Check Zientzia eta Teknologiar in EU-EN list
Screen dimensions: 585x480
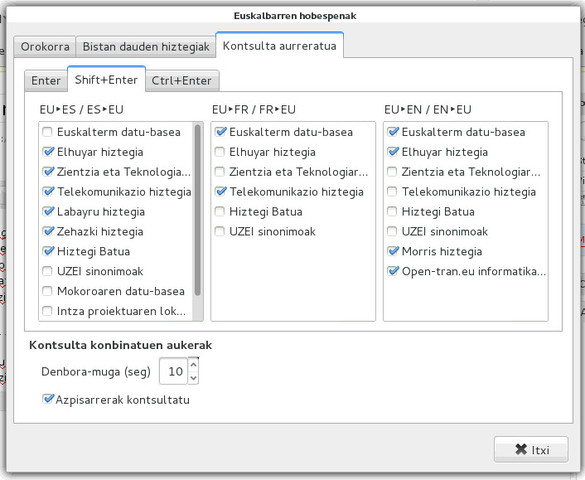click(392, 172)
